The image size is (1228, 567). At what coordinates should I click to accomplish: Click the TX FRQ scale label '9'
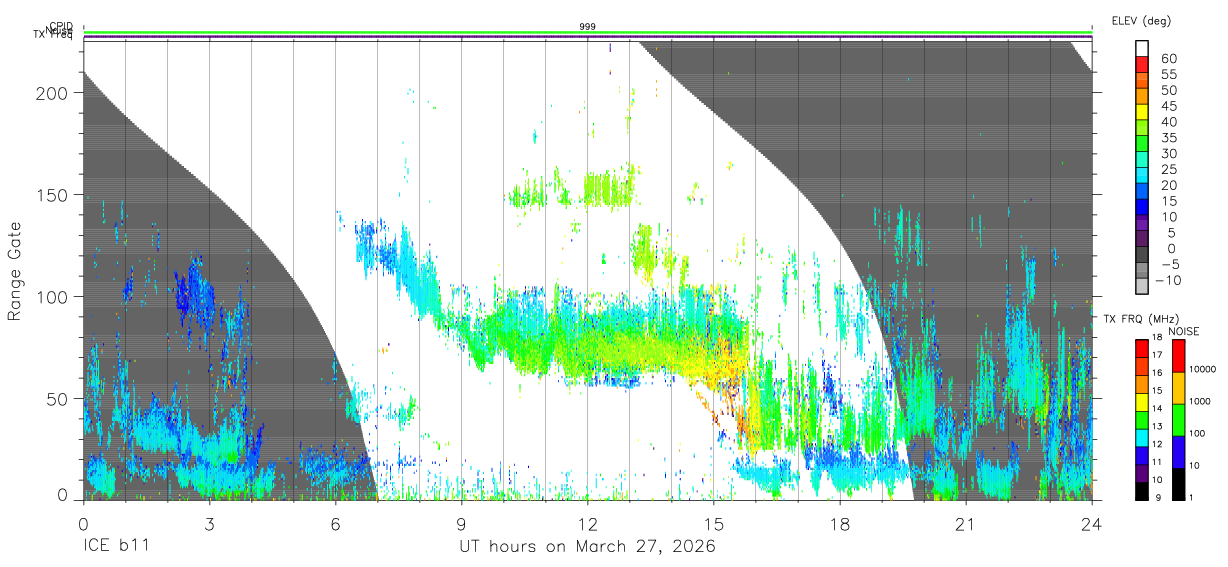coord(1158,497)
